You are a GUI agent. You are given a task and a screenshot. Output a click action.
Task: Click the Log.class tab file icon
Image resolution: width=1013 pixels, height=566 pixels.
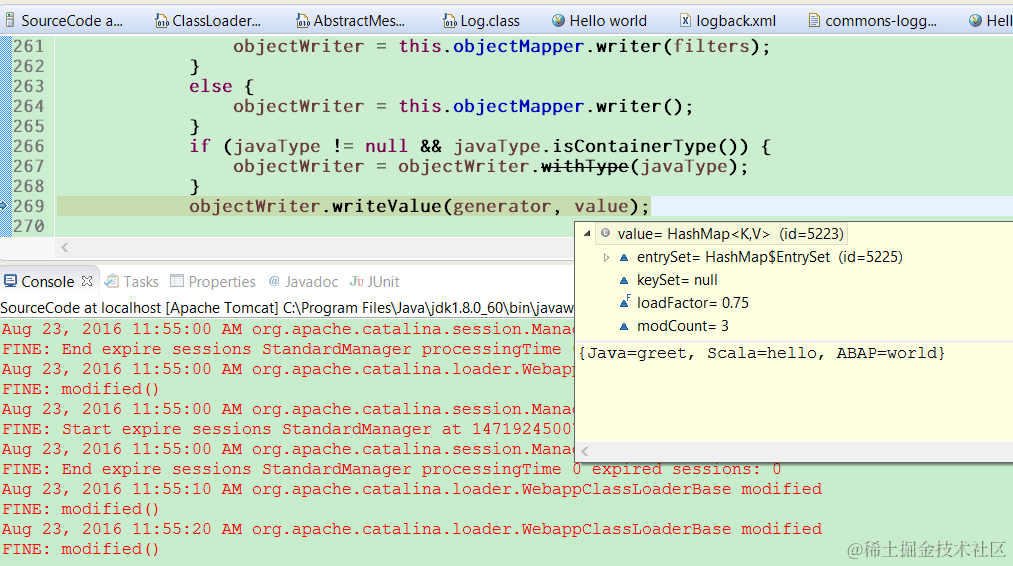point(450,21)
